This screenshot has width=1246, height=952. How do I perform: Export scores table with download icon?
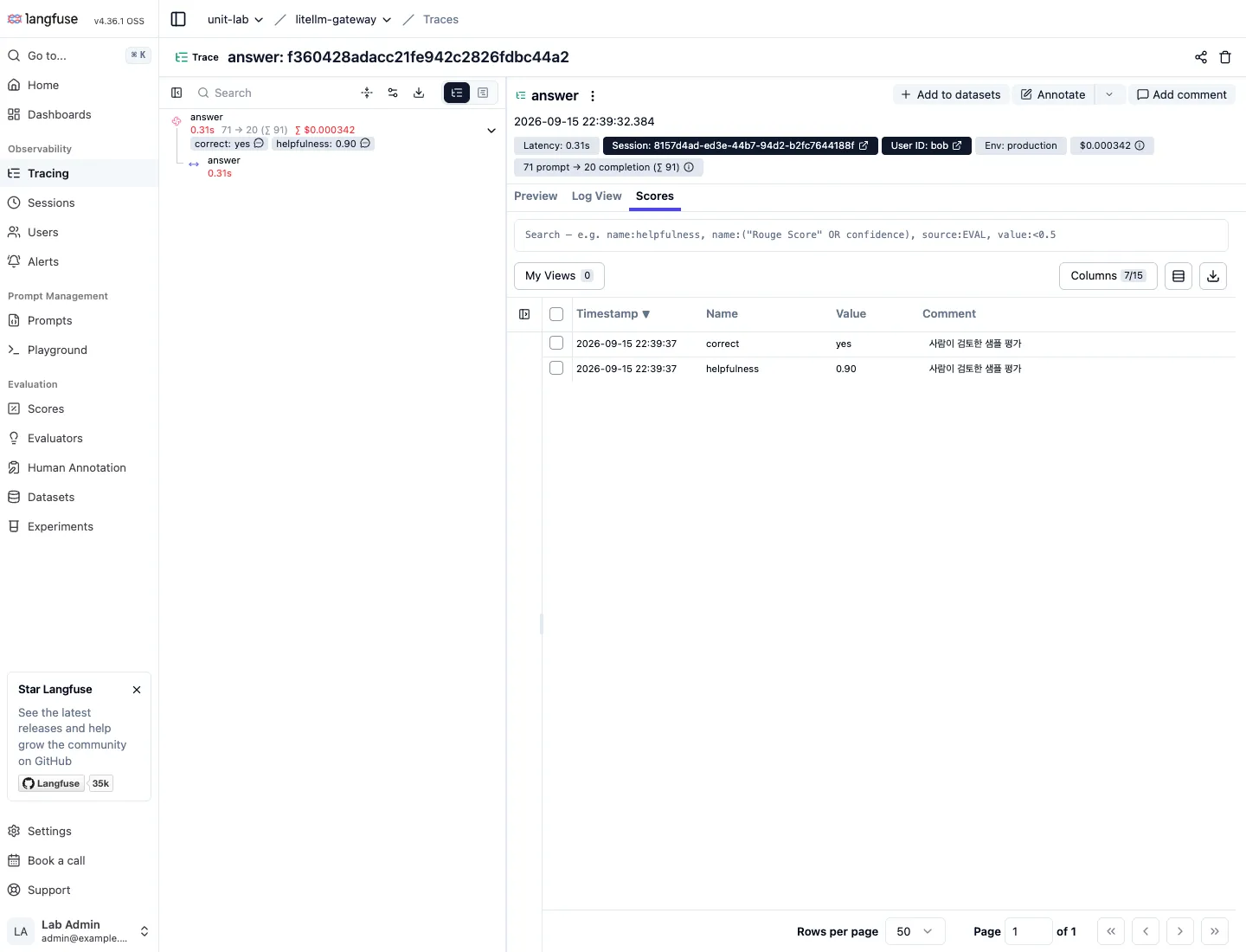coord(1213,276)
